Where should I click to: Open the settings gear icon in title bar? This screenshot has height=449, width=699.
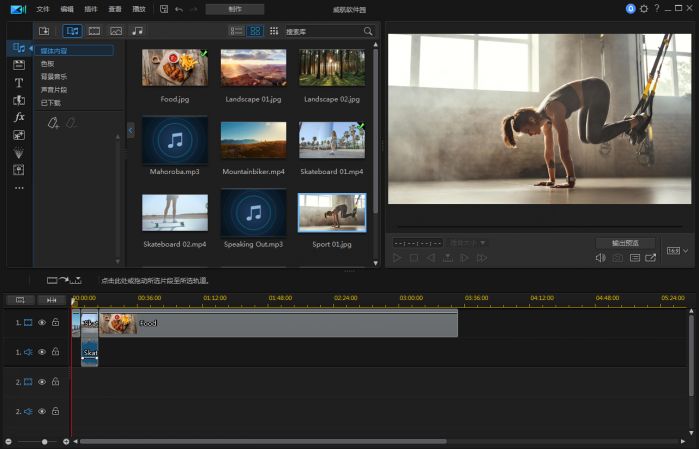click(643, 8)
